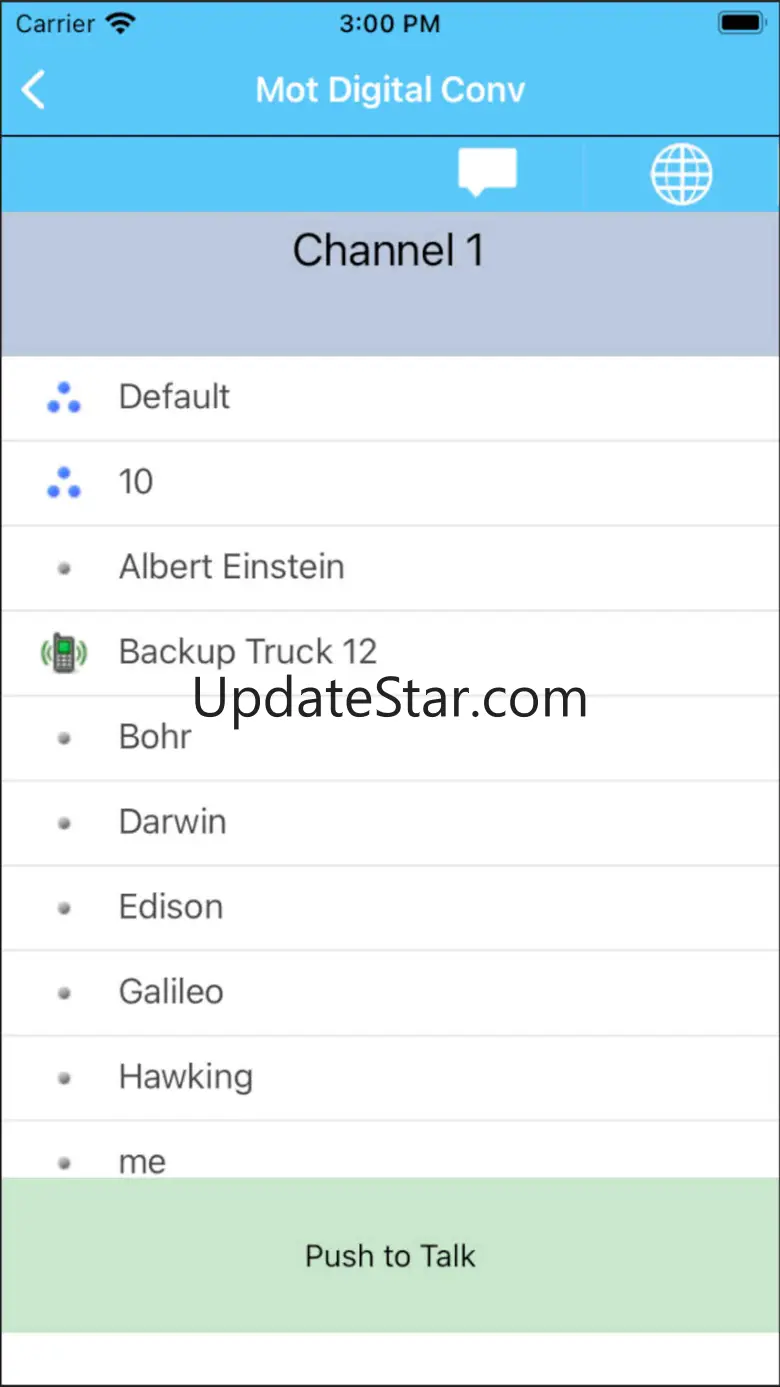The height and width of the screenshot is (1387, 780).
Task: Tap the battery icon in status bar
Action: click(741, 23)
